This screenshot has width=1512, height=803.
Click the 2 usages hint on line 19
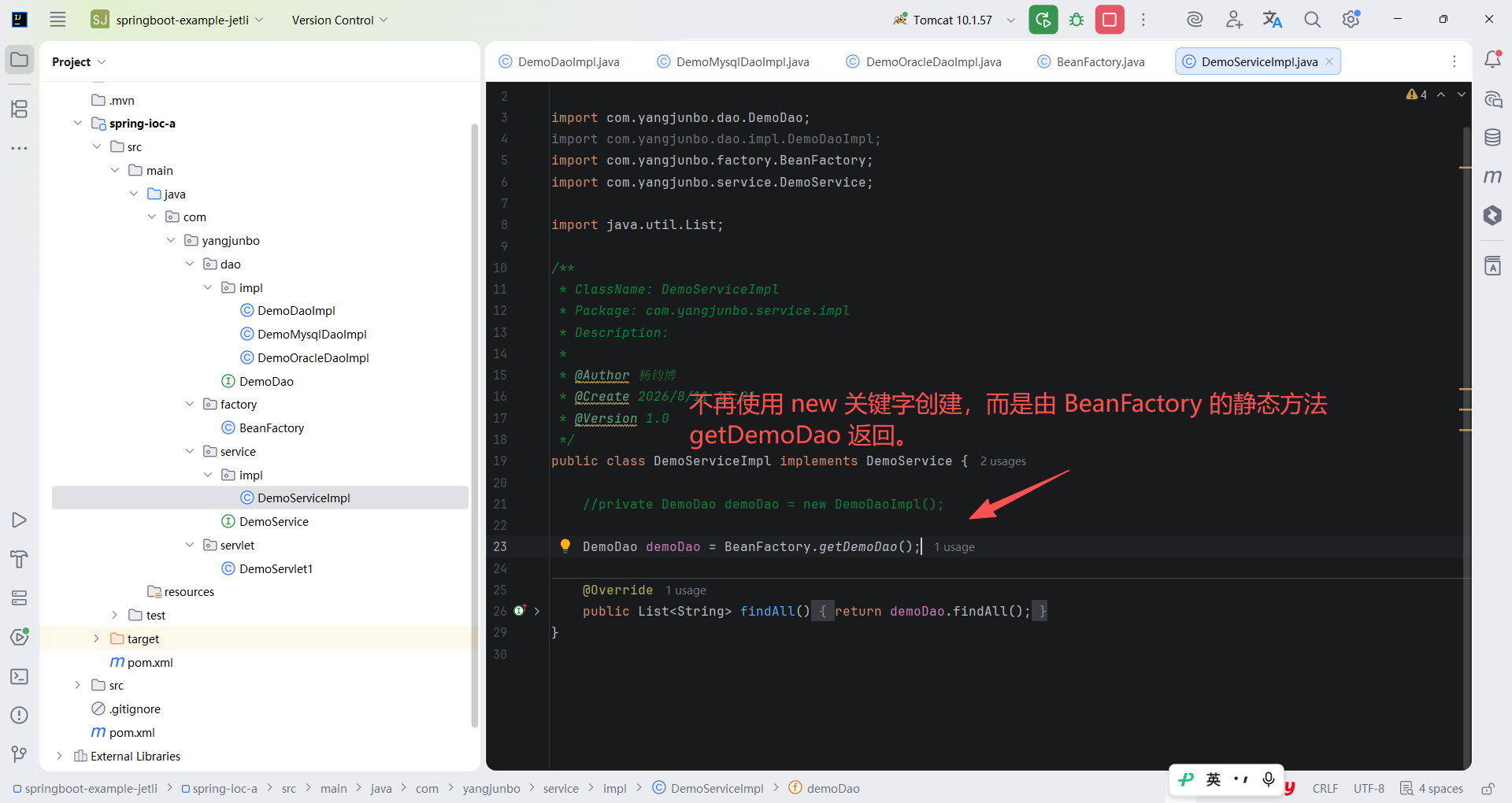click(x=1003, y=461)
